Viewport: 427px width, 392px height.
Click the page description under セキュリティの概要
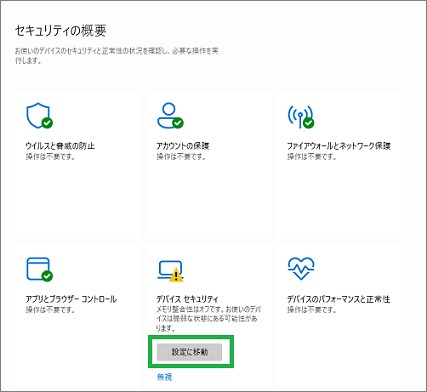coord(117,56)
